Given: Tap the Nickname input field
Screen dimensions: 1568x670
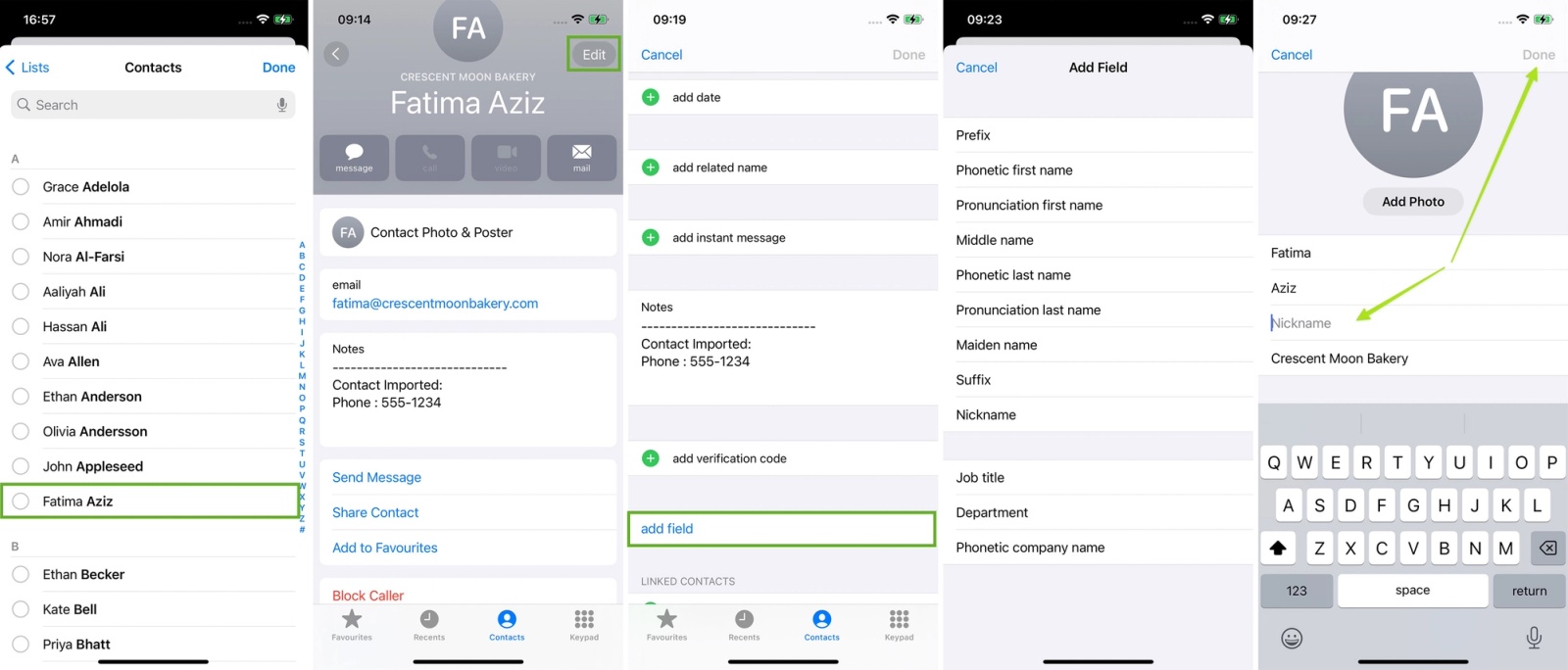Looking at the screenshot, I should pos(1413,323).
